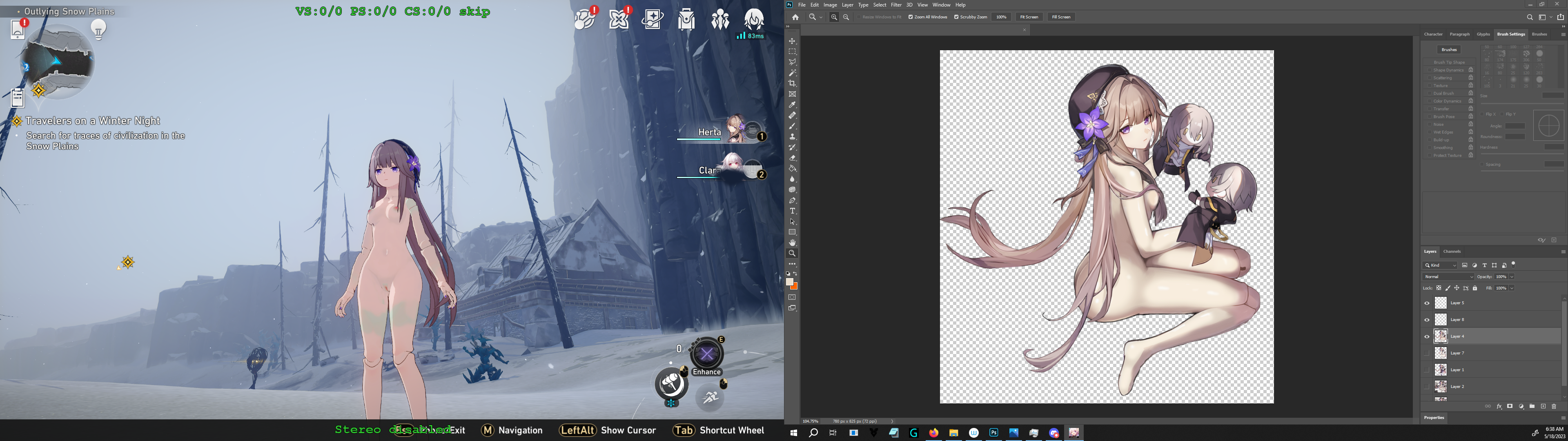Open the layer style fx menu
1568x441 pixels.
[1499, 406]
